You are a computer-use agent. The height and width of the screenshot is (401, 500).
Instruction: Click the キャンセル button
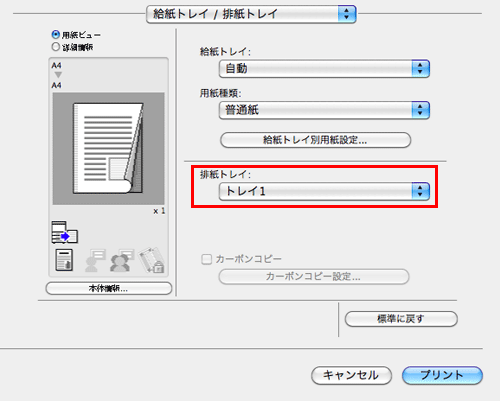coord(351,375)
